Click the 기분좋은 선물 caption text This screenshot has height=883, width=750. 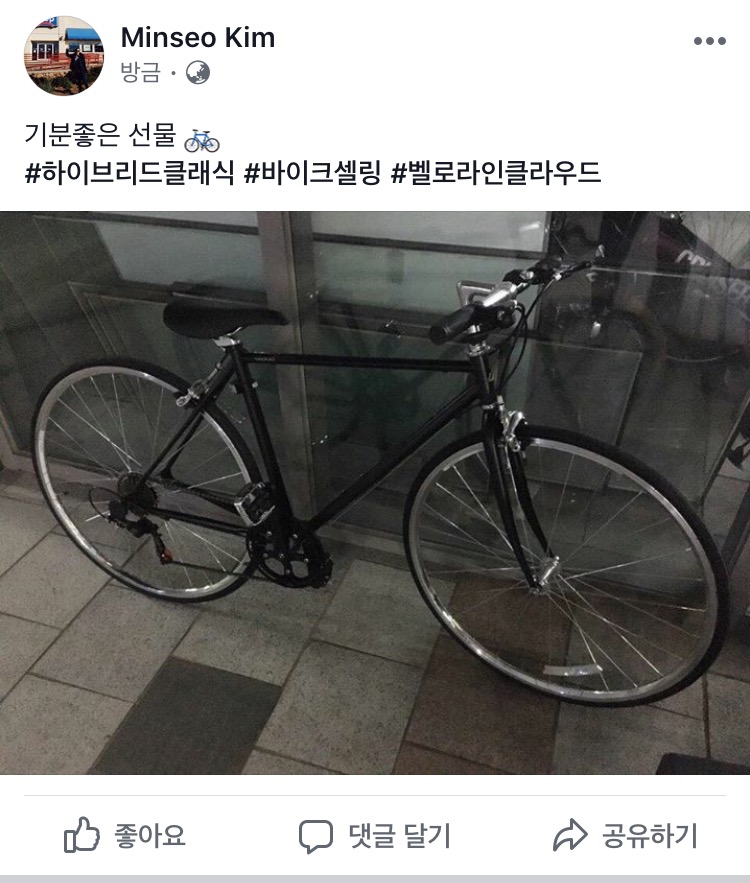100,136
